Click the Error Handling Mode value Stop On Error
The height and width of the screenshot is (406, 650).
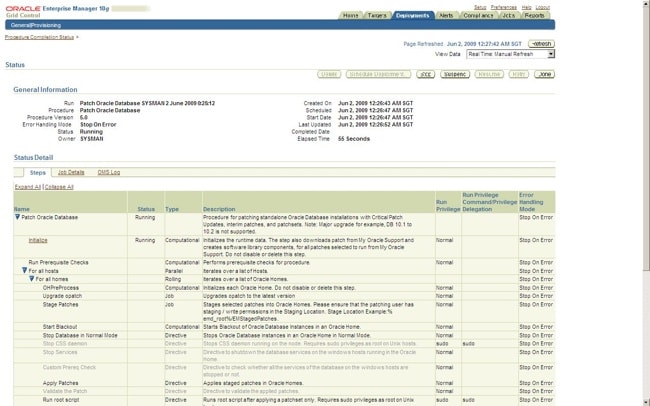tap(98, 124)
